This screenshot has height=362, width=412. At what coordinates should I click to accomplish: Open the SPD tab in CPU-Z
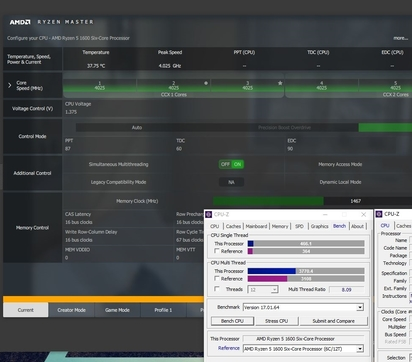(299, 226)
